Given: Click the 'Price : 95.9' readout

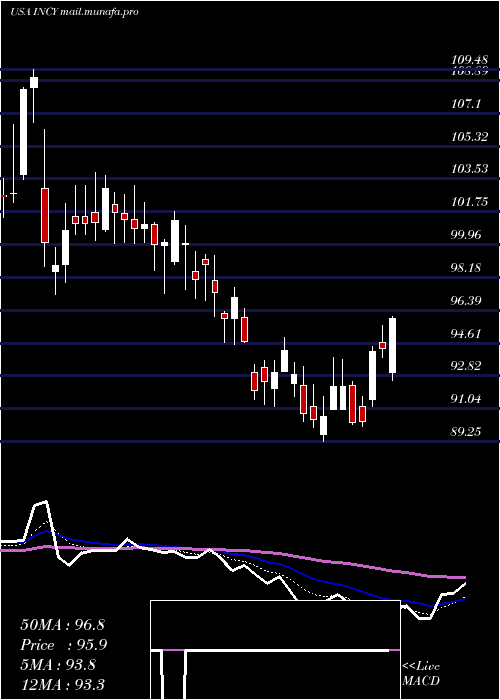Looking at the screenshot, I should click(x=64, y=645).
